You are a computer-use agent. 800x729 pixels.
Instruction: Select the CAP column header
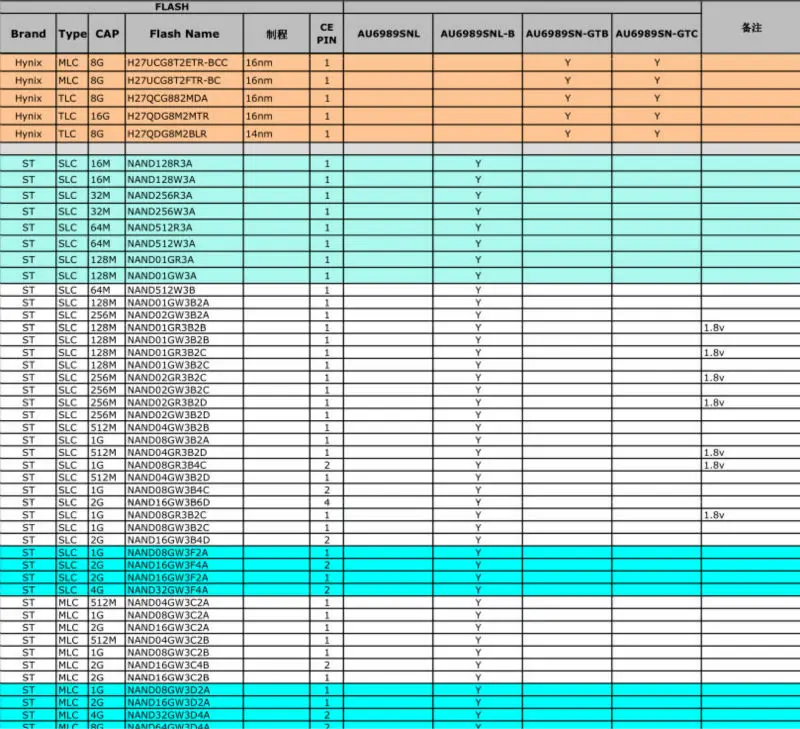pyautogui.click(x=107, y=34)
